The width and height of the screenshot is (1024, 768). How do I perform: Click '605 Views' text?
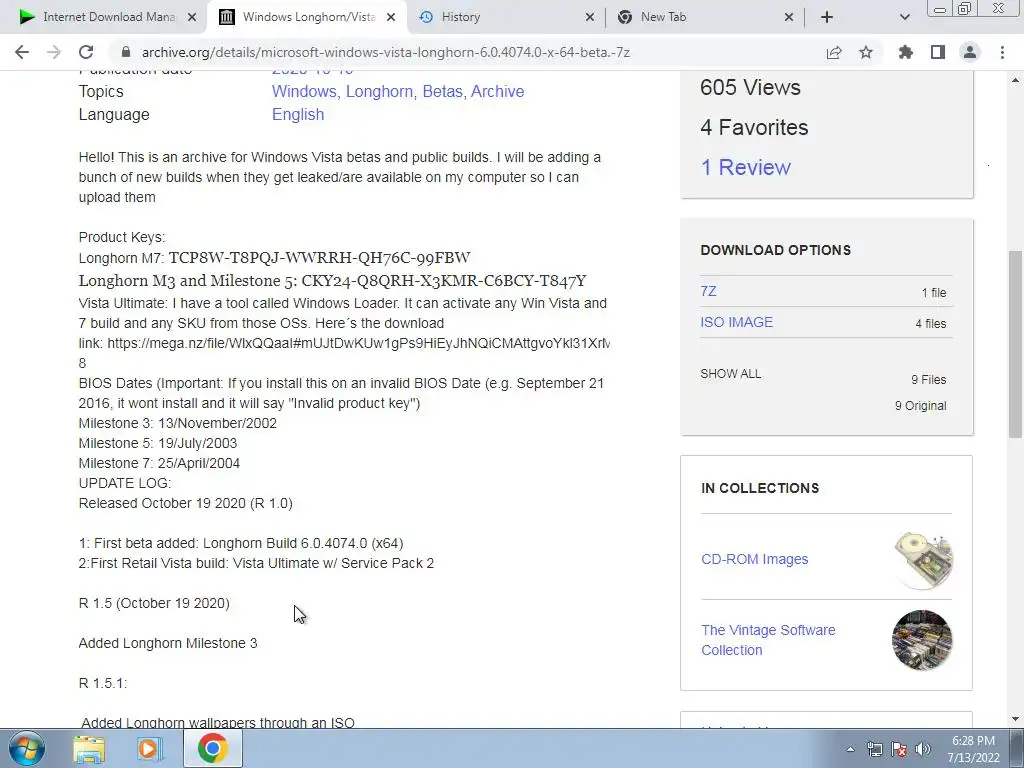point(750,87)
